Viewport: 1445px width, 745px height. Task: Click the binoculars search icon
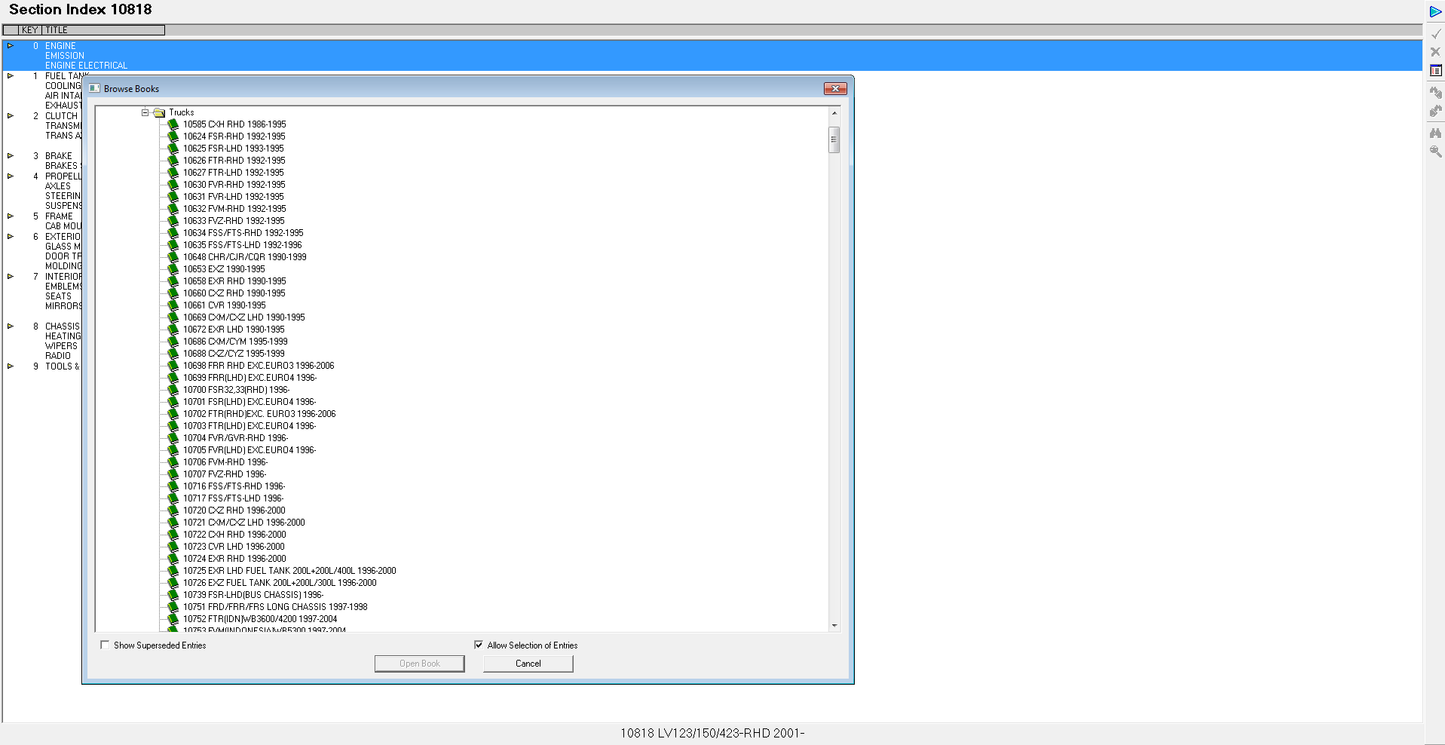[1435, 132]
